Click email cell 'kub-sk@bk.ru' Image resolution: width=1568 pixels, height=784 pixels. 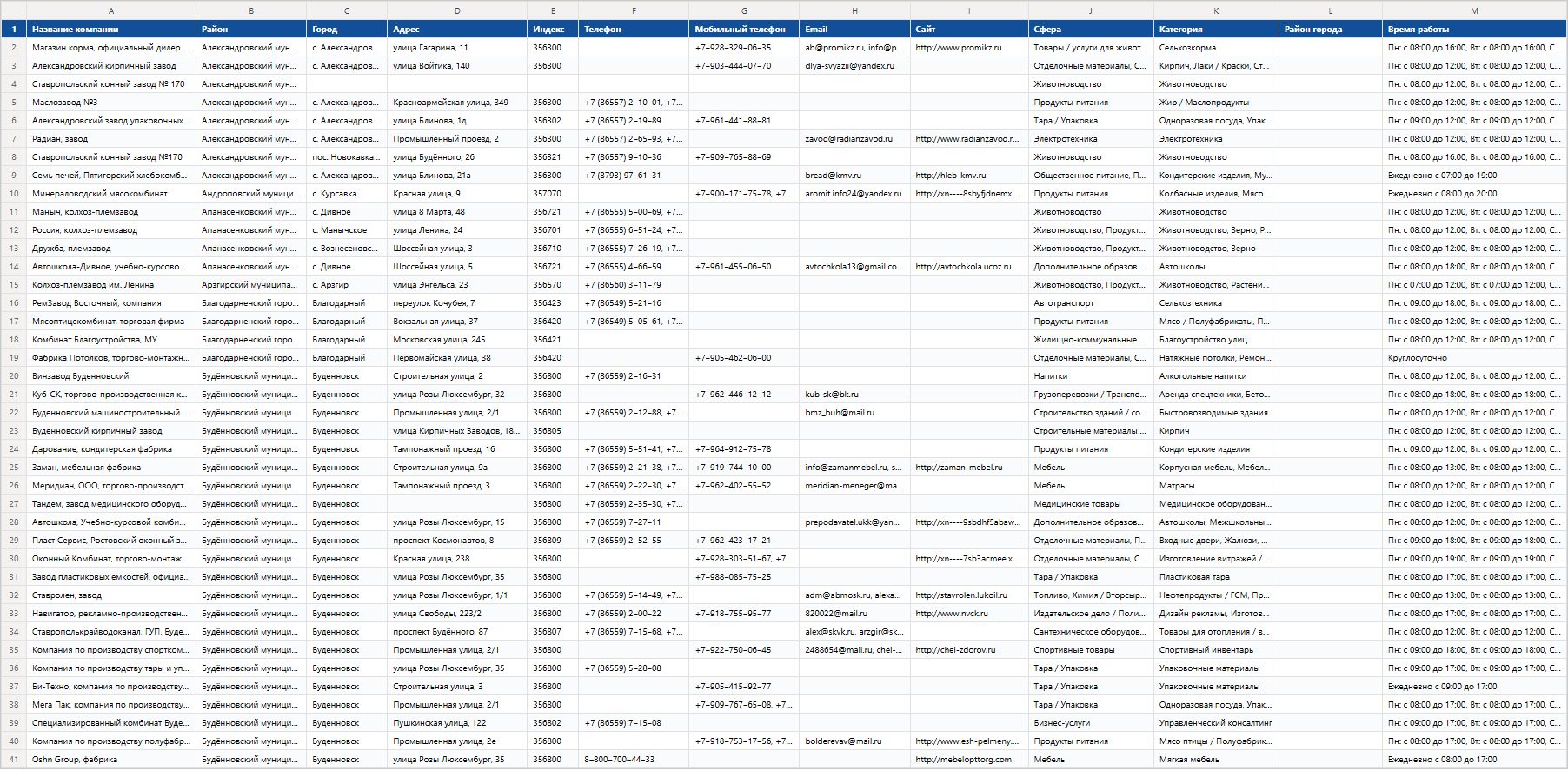click(854, 394)
